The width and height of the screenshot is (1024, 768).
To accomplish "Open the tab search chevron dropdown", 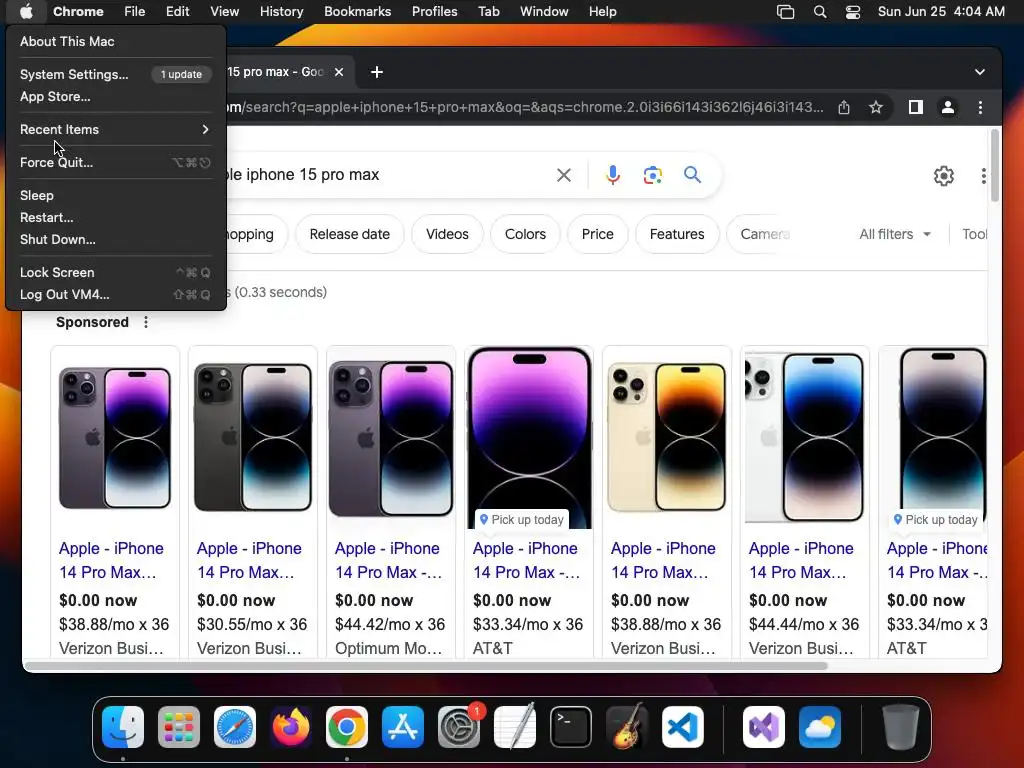I will click(980, 72).
